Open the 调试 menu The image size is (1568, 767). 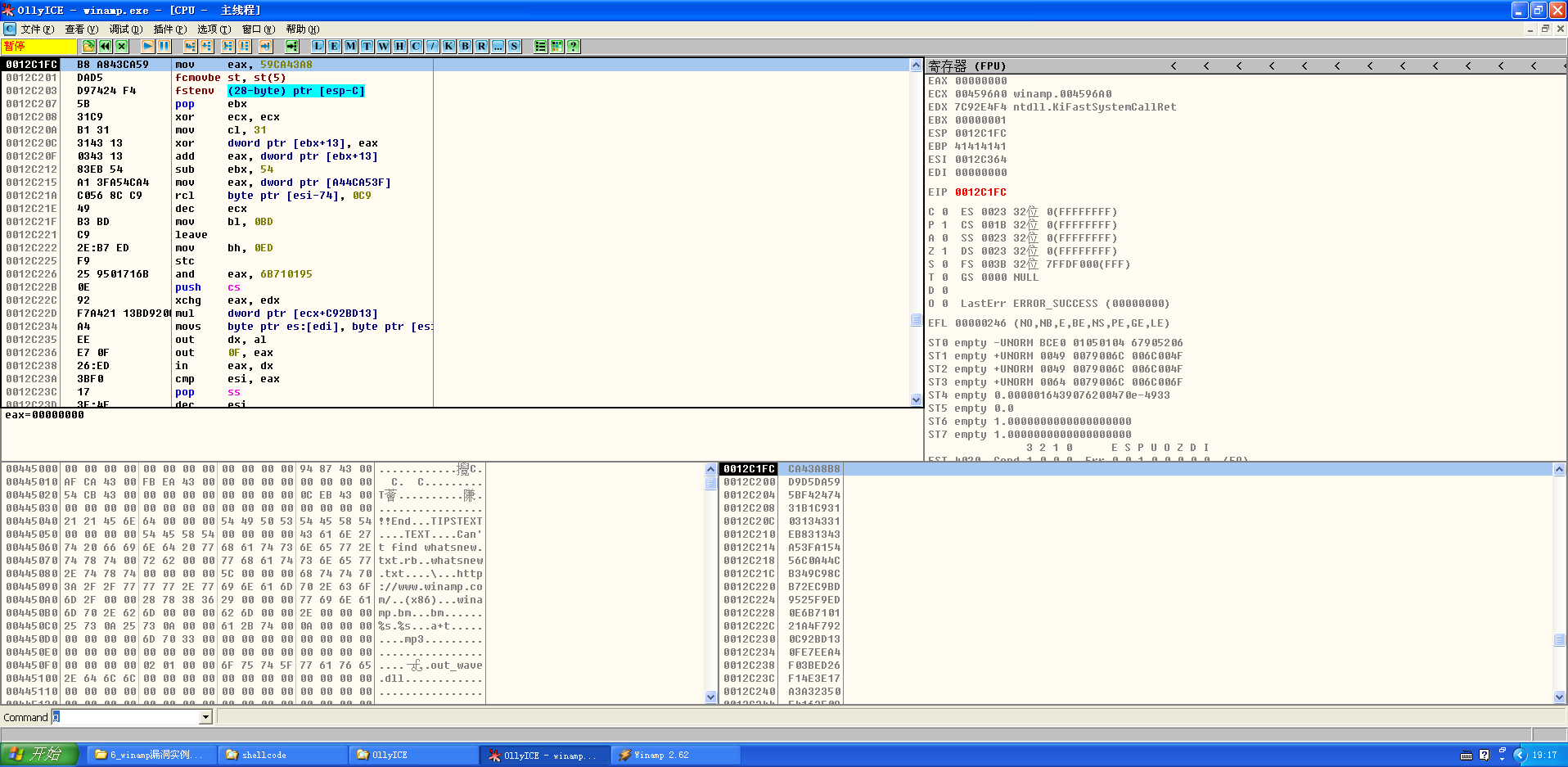(125, 29)
